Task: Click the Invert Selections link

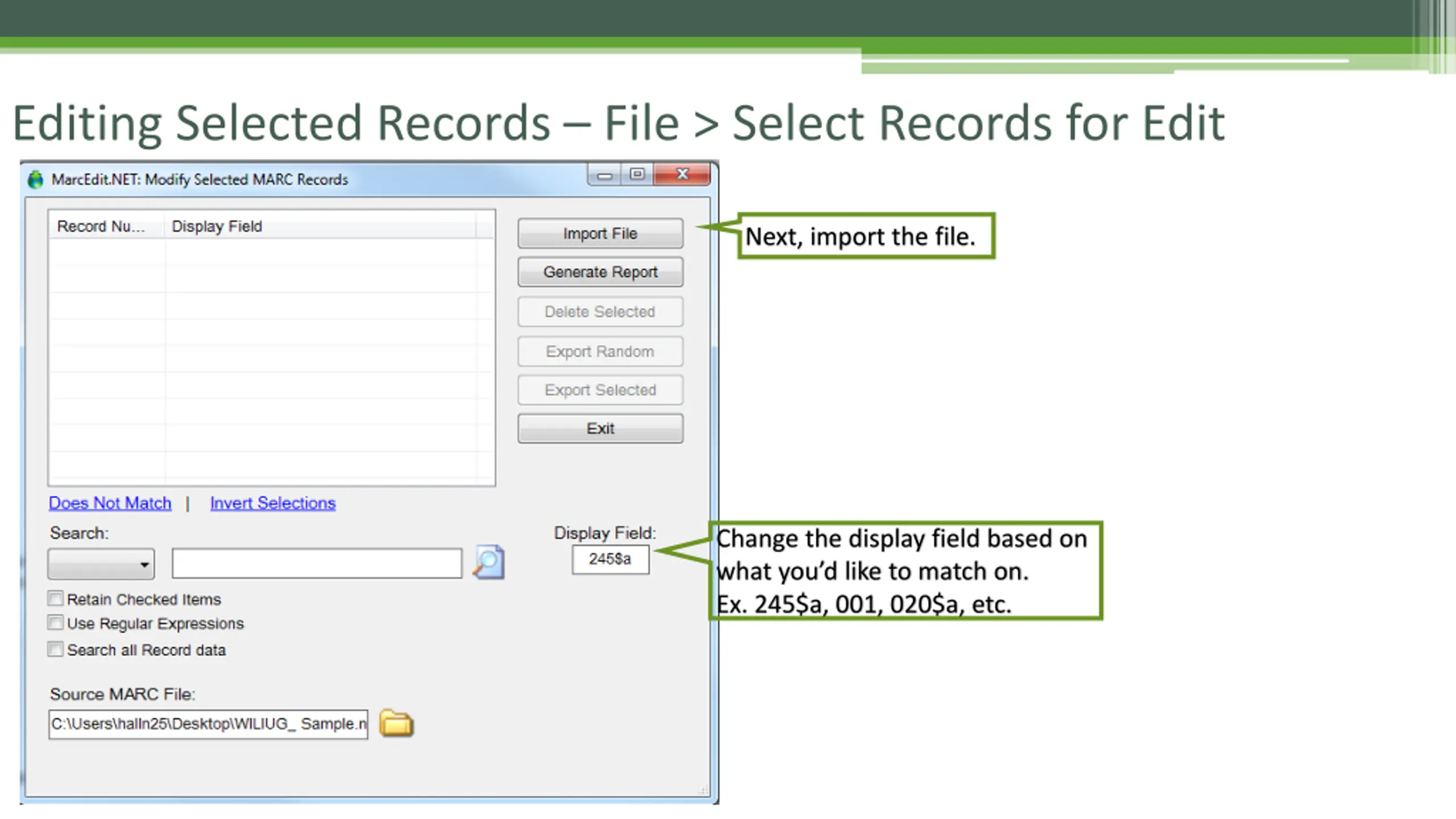Action: coord(272,503)
